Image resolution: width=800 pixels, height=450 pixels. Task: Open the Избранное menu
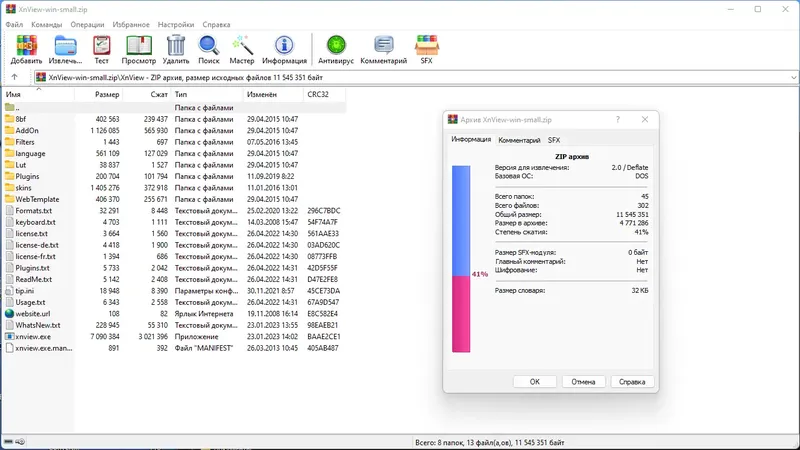click(x=131, y=24)
